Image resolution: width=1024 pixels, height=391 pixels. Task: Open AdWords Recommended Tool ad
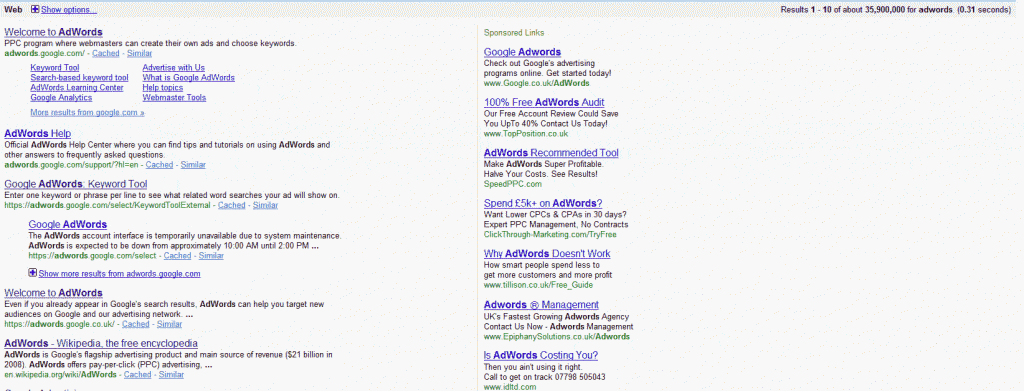click(551, 153)
